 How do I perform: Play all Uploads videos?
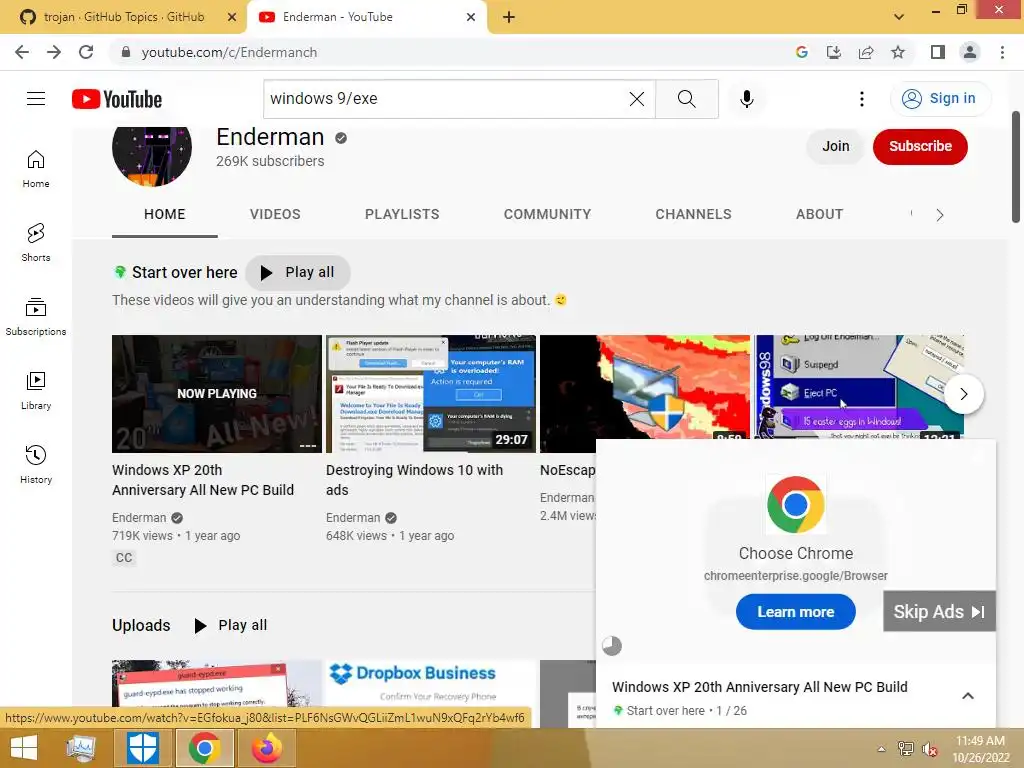tap(231, 625)
